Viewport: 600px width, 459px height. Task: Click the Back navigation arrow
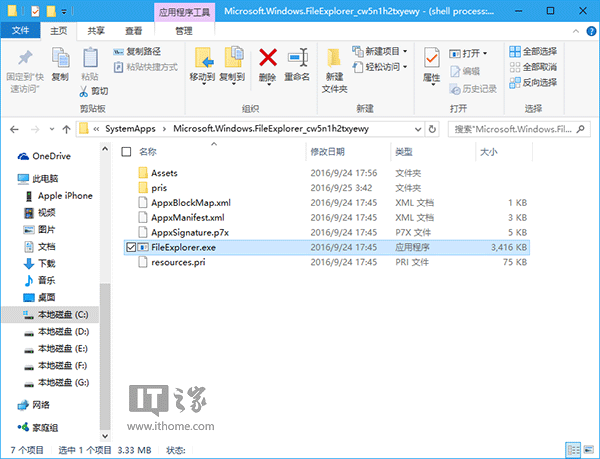pos(15,130)
